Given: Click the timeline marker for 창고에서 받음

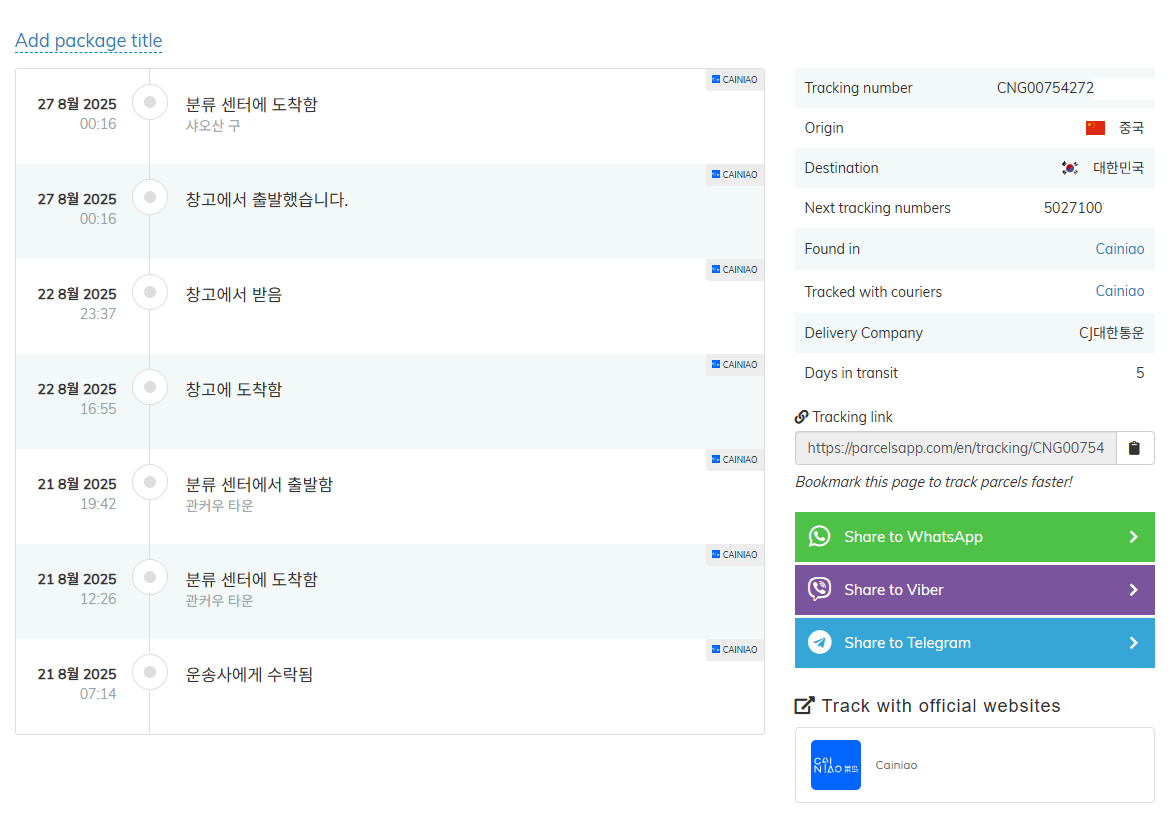Looking at the screenshot, I should coord(150,292).
